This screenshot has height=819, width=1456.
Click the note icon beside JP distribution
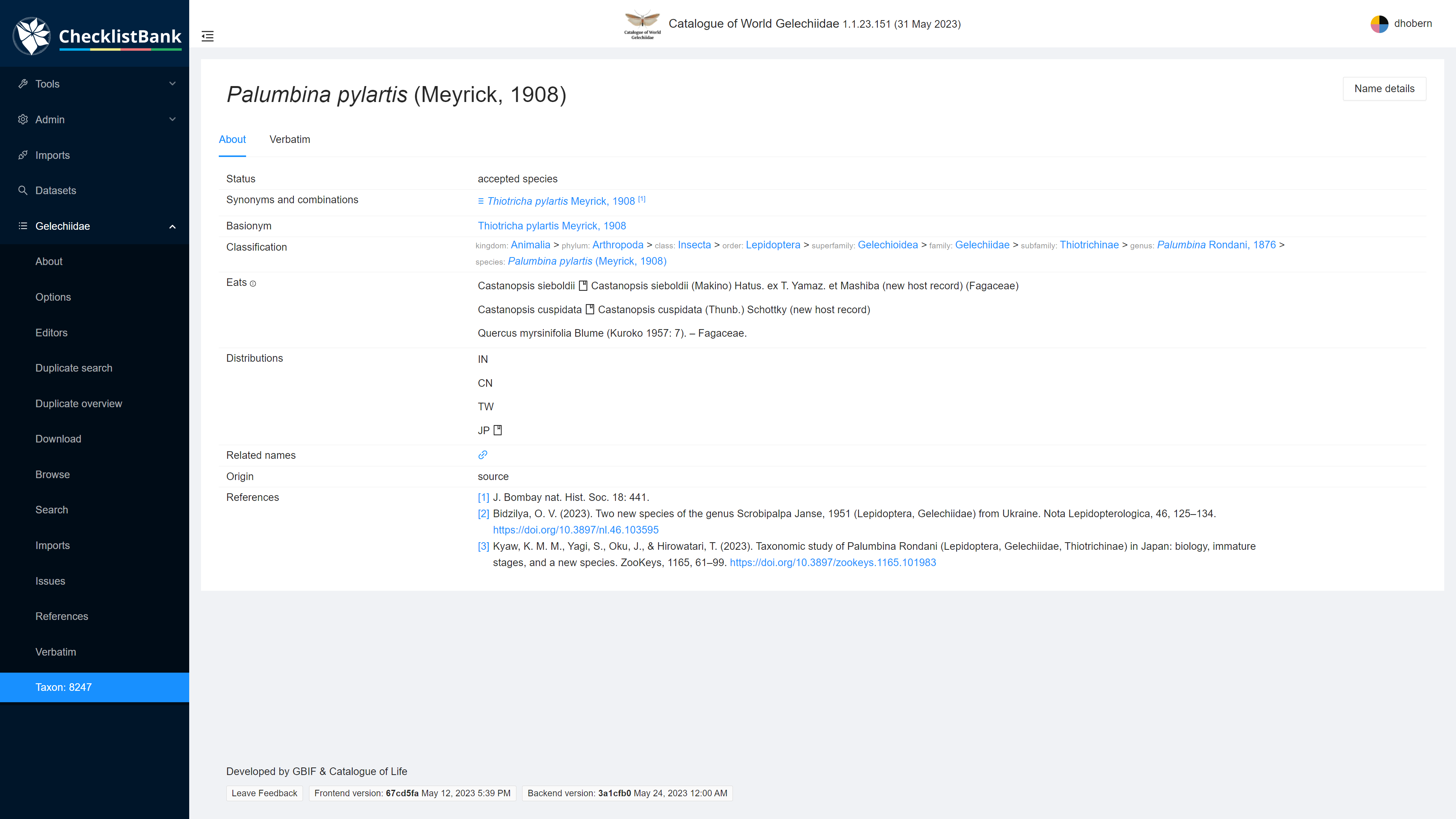pyautogui.click(x=497, y=430)
